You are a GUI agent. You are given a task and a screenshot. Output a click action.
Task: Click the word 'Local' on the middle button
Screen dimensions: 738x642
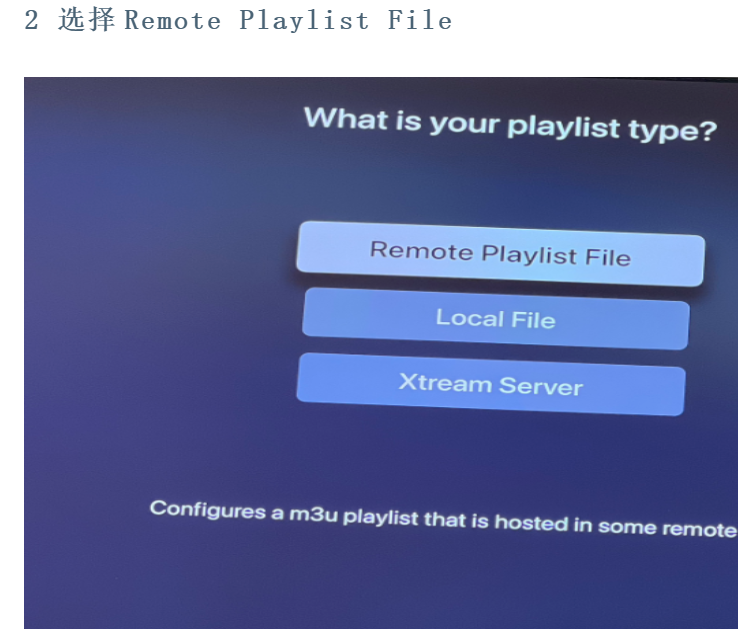(x=469, y=319)
